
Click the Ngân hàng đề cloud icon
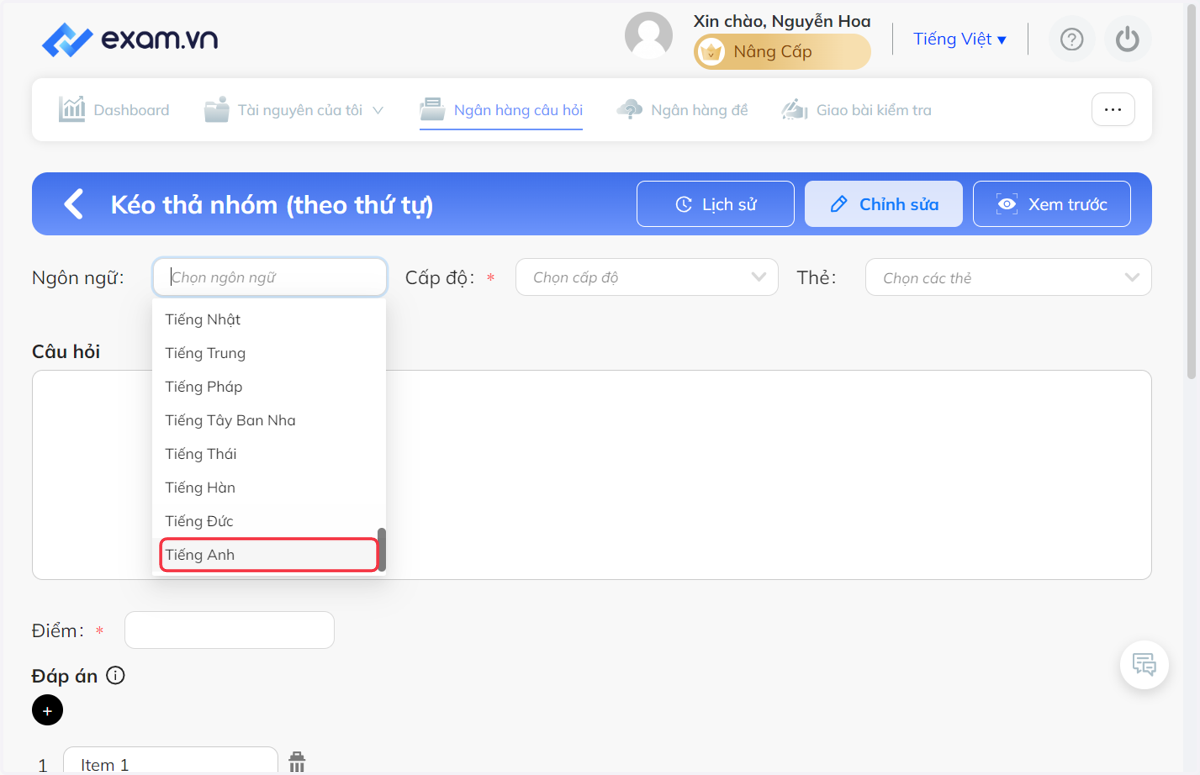[630, 110]
